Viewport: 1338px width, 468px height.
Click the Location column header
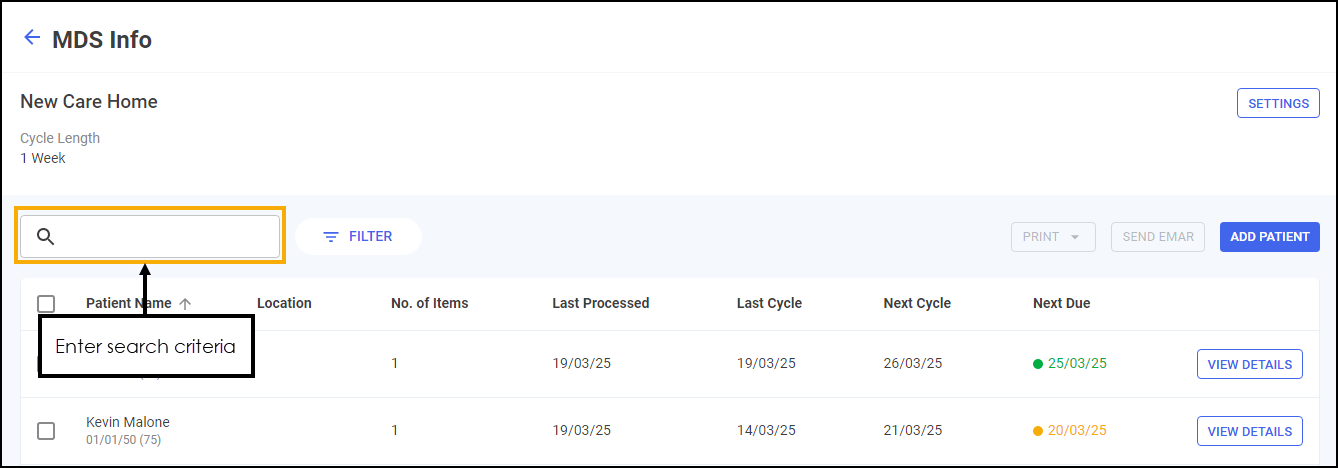pos(284,303)
